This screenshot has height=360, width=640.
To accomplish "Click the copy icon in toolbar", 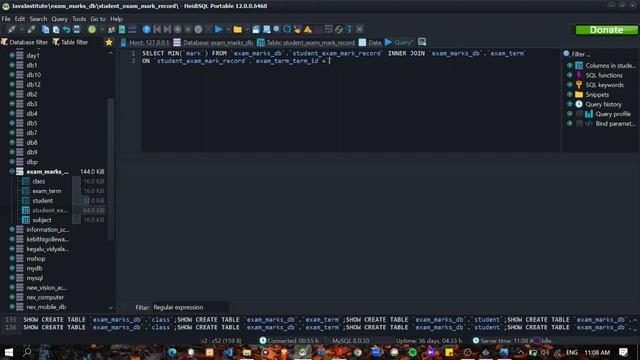I will coord(45,29).
